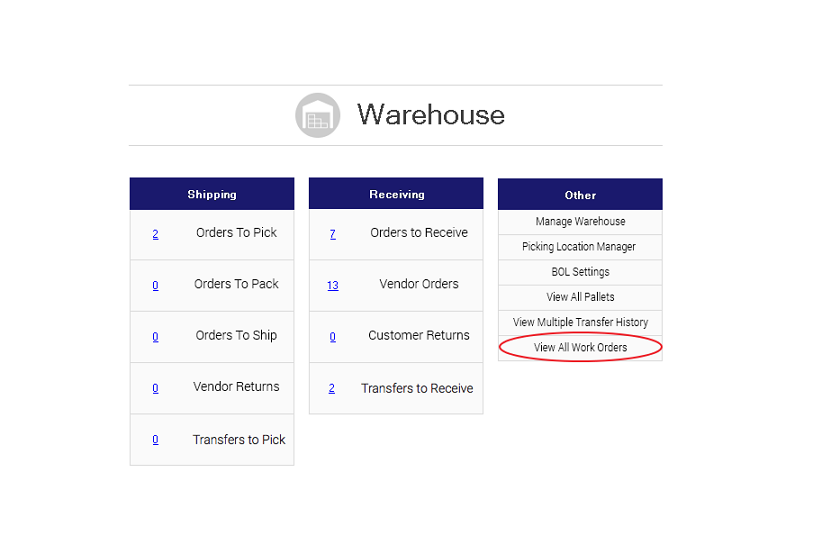The image size is (840, 536).
Task: Click the Warehouse page title
Action: point(430,115)
